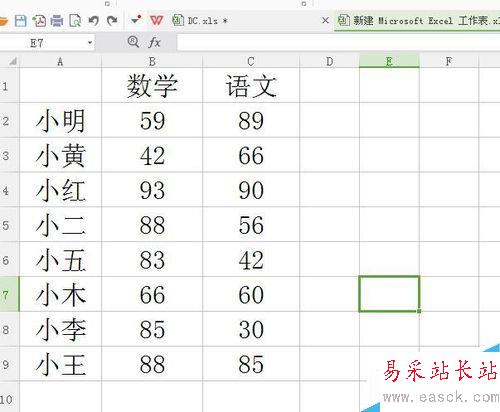Select row 6 header
The image size is (500, 412).
point(10,259)
